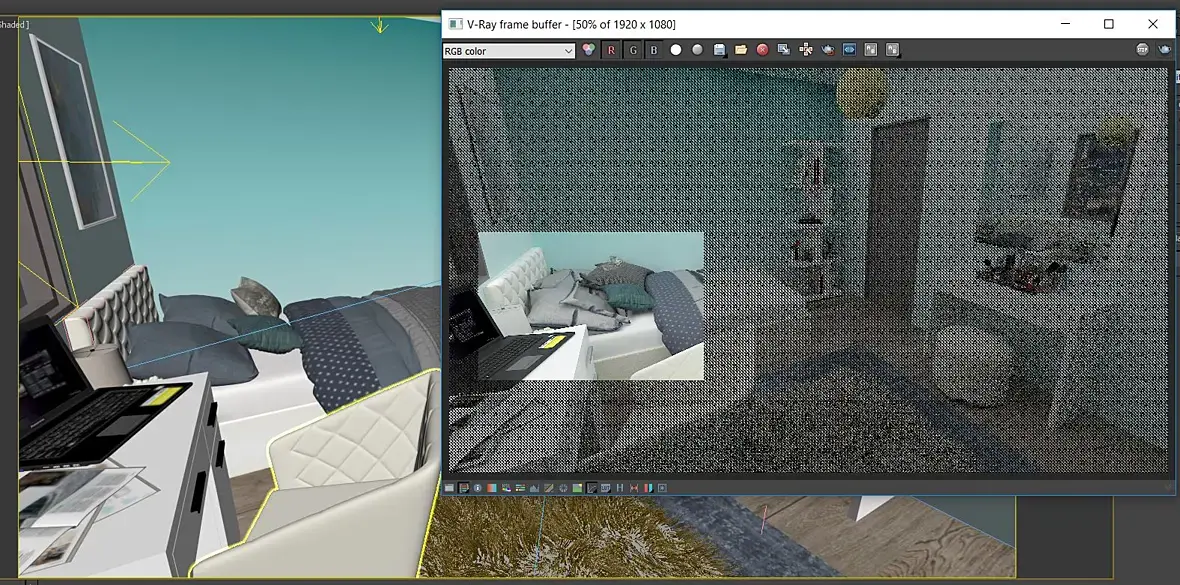Click the red-blue gradient bottom icon

click(x=491, y=488)
